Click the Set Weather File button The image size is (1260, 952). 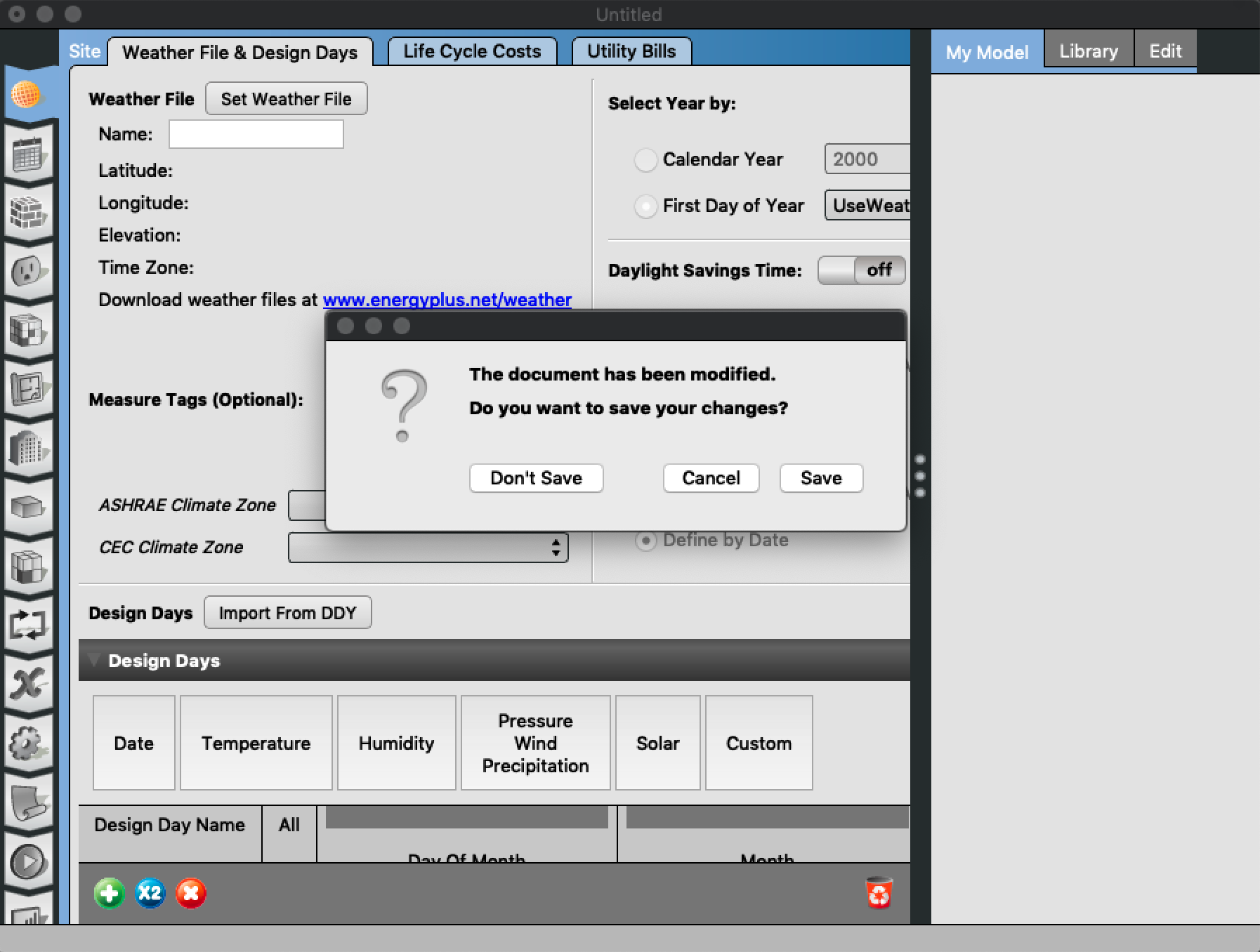pos(286,98)
